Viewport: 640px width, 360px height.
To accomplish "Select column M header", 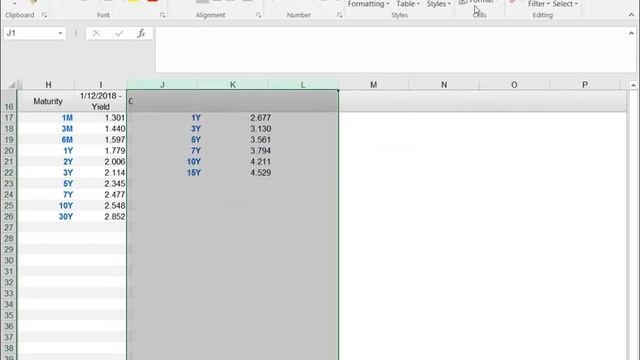I will [x=373, y=84].
